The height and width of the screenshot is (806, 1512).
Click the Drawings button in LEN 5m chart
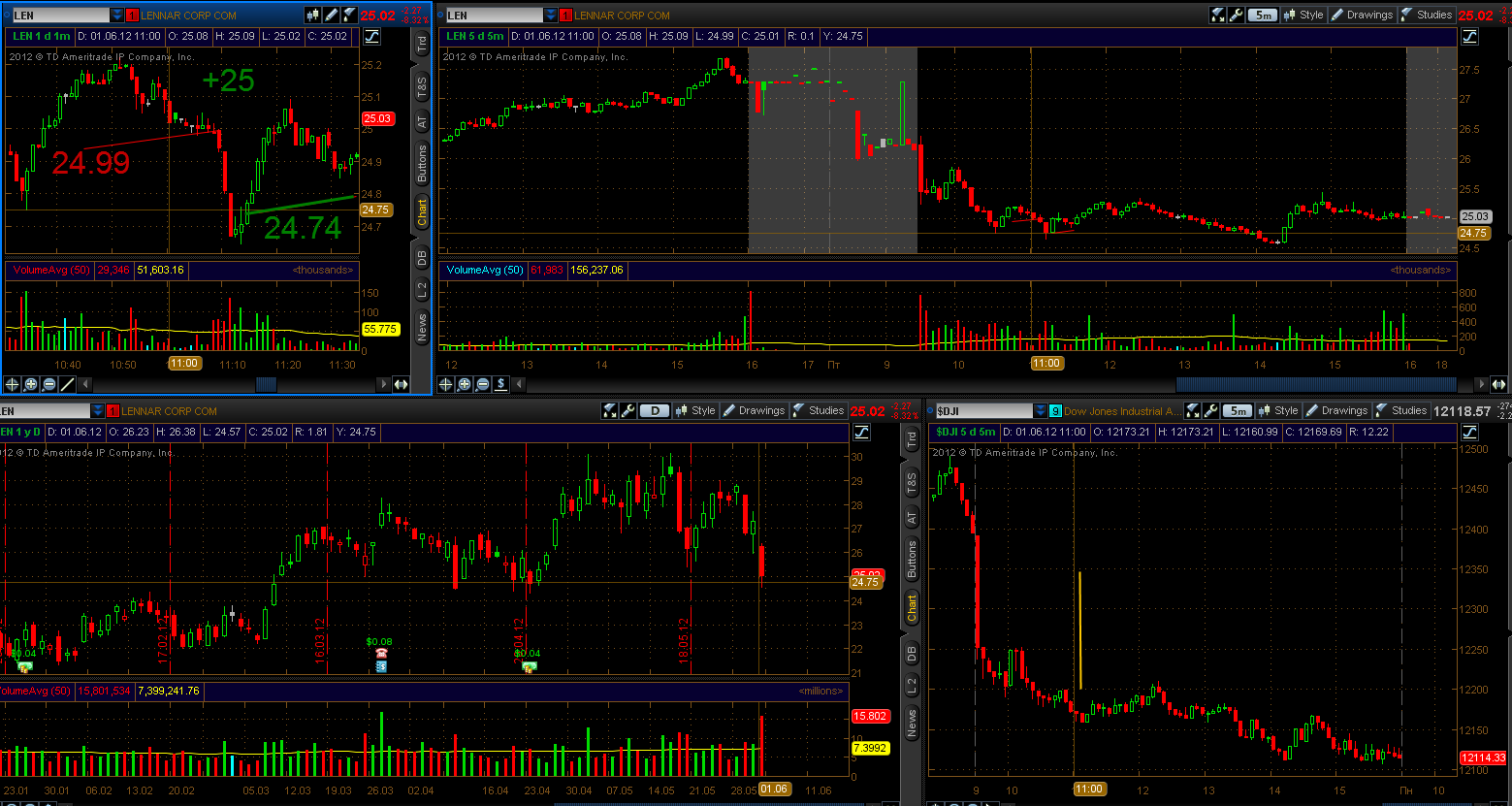point(1362,15)
